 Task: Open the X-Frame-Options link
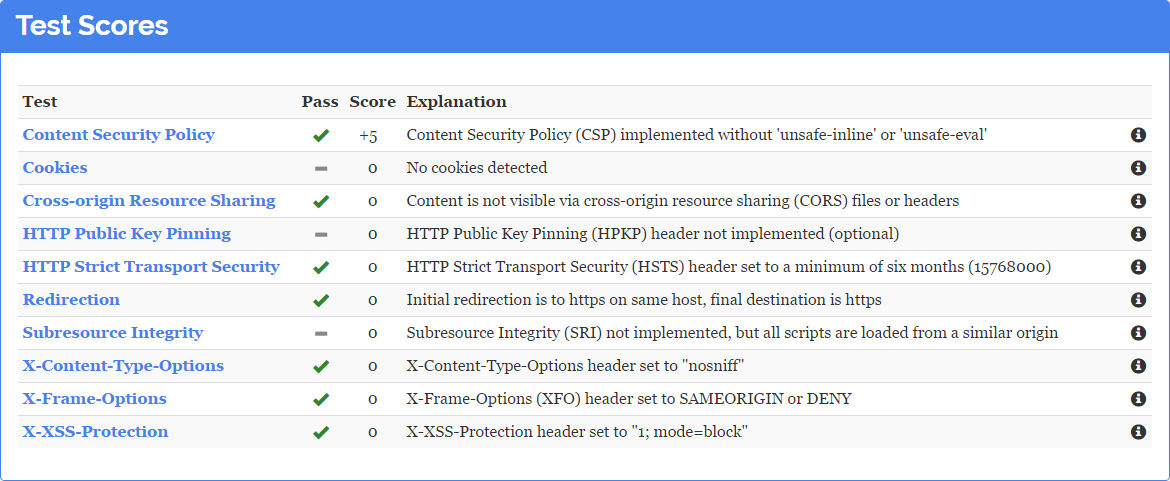(x=95, y=399)
